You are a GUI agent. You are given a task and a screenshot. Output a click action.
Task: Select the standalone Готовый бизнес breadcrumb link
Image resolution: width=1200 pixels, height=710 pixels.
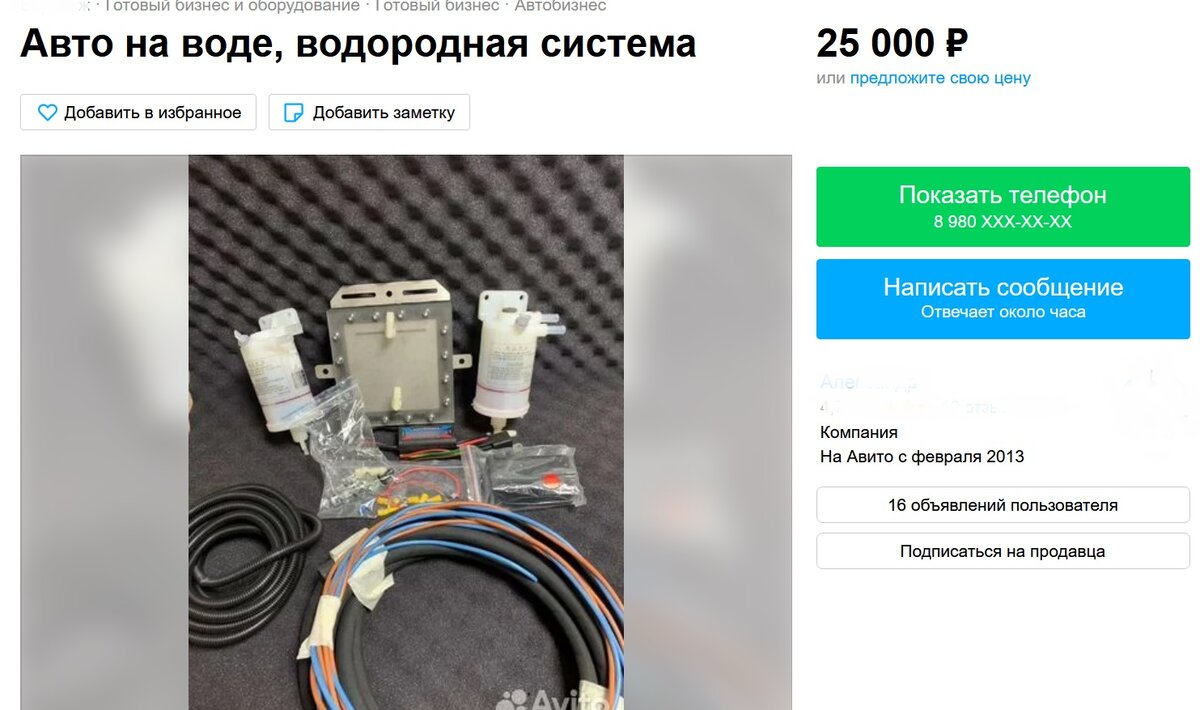point(437,6)
